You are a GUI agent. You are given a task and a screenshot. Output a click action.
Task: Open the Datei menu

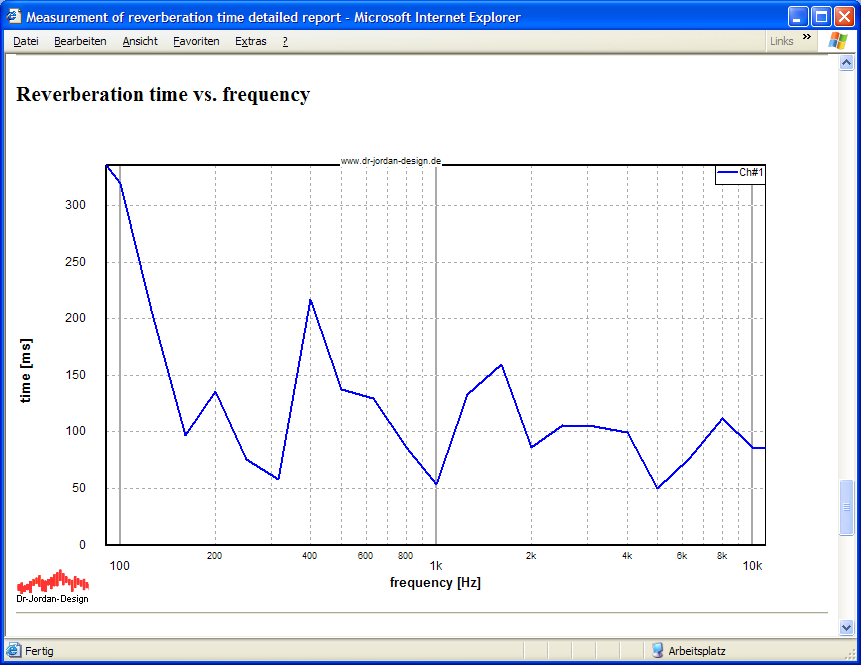pos(26,41)
